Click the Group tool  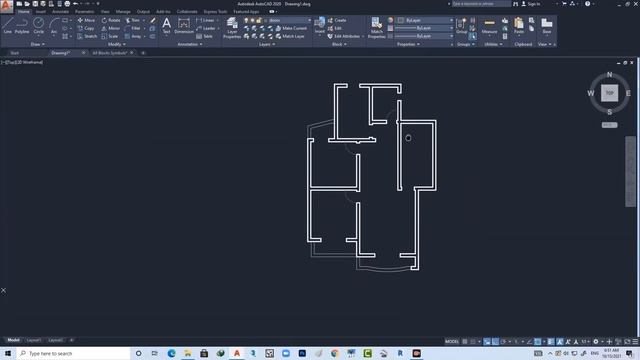[461, 26]
